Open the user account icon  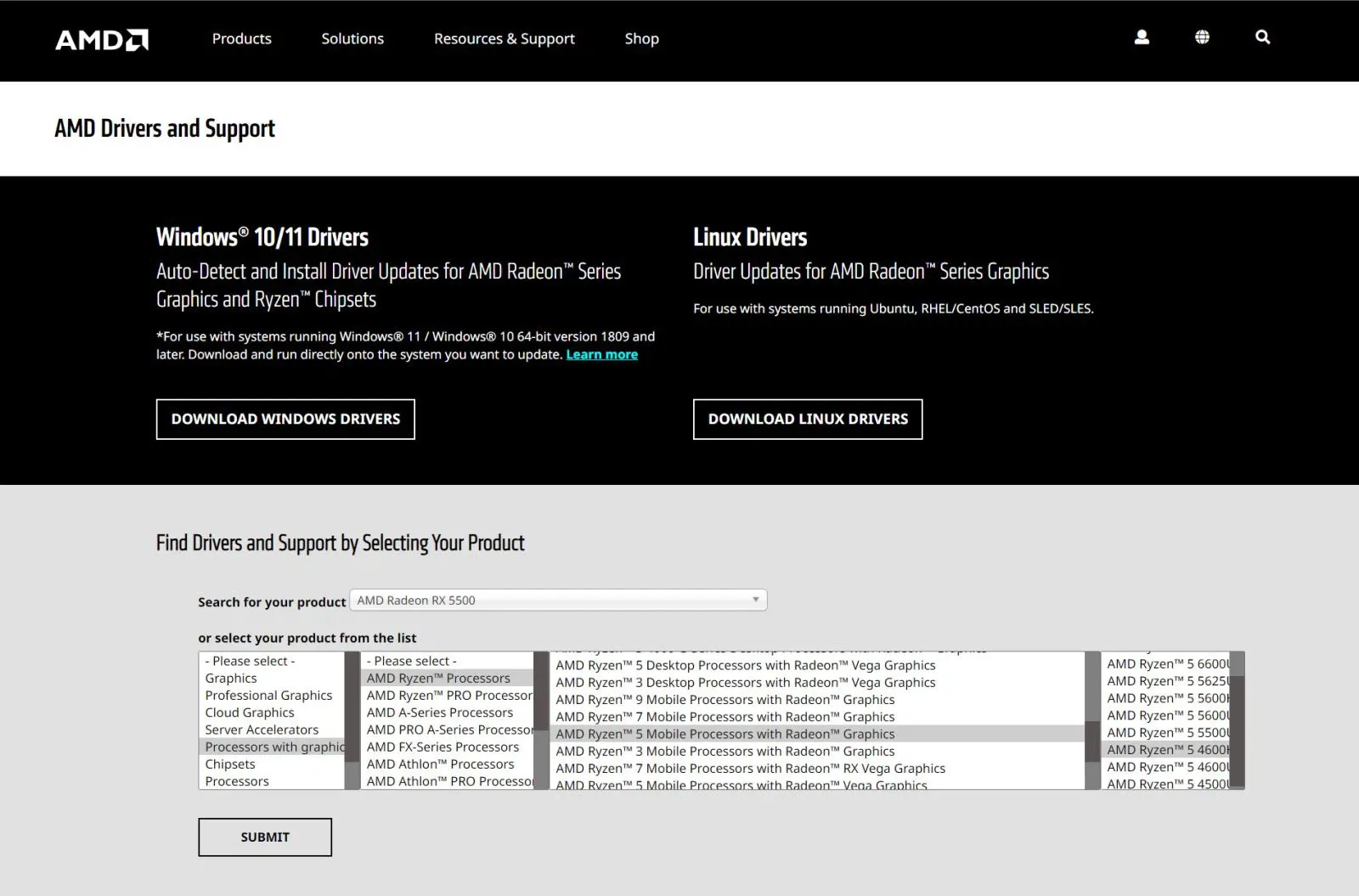click(1142, 37)
